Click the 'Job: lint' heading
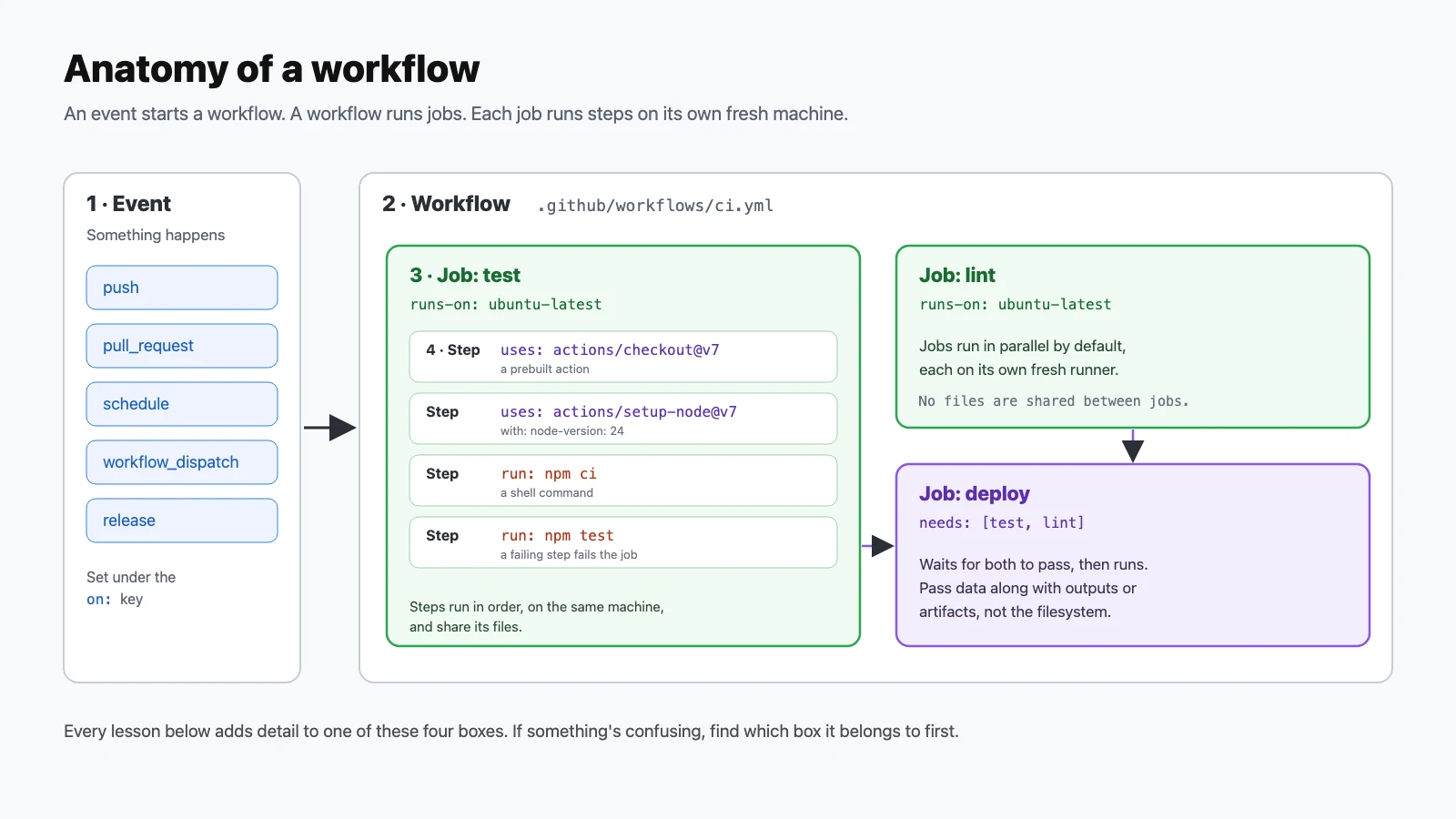This screenshot has height=819, width=1456. (x=957, y=275)
